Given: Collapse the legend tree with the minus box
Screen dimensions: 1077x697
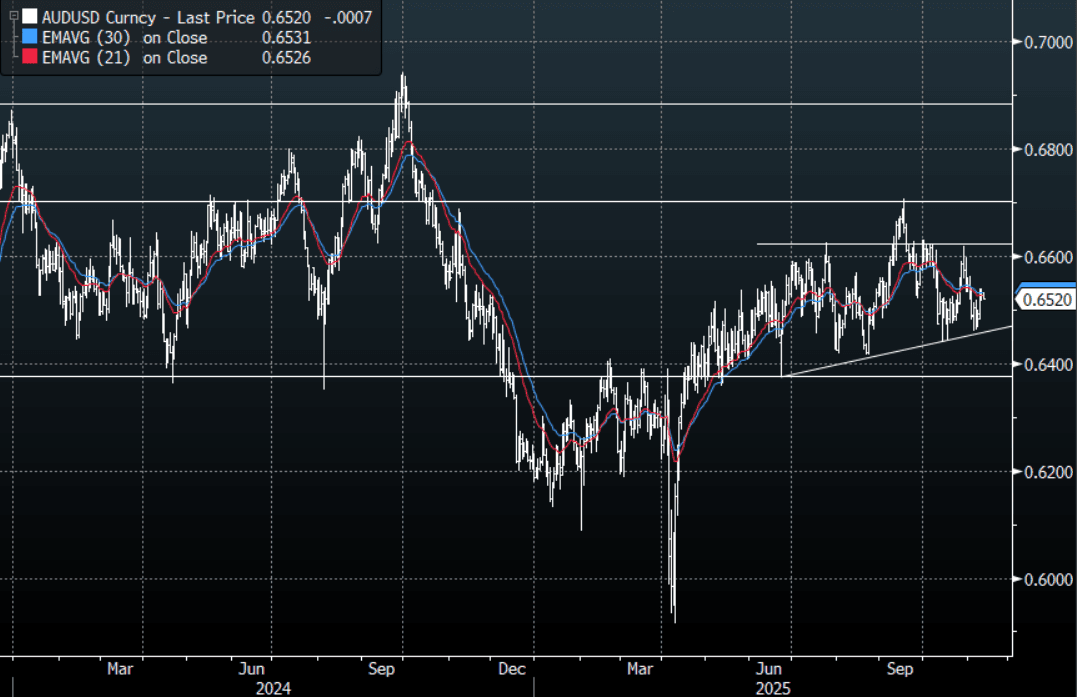Looking at the screenshot, I should coord(11,17).
